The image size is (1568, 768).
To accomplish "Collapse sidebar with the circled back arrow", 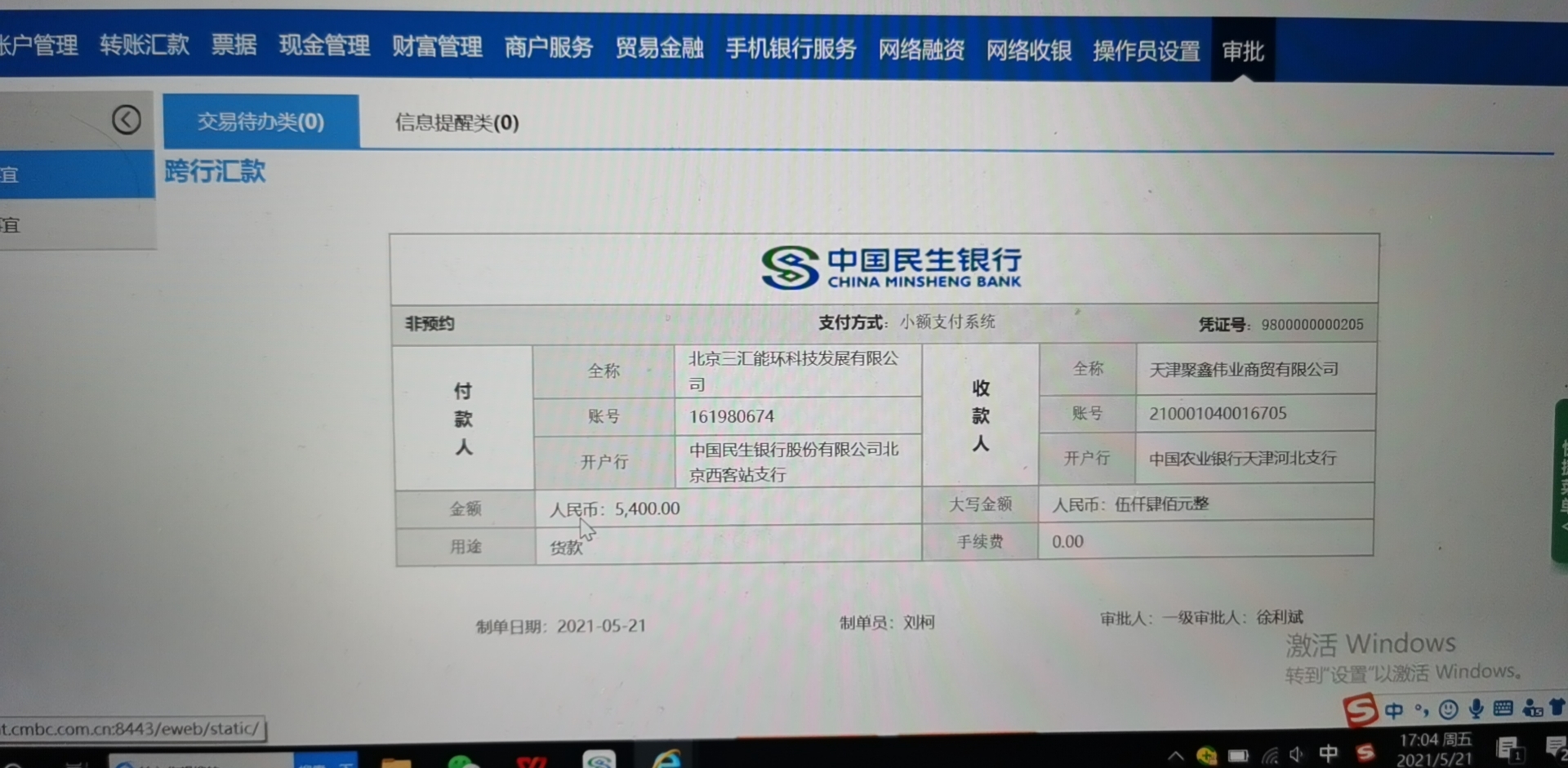I will coord(126,120).
